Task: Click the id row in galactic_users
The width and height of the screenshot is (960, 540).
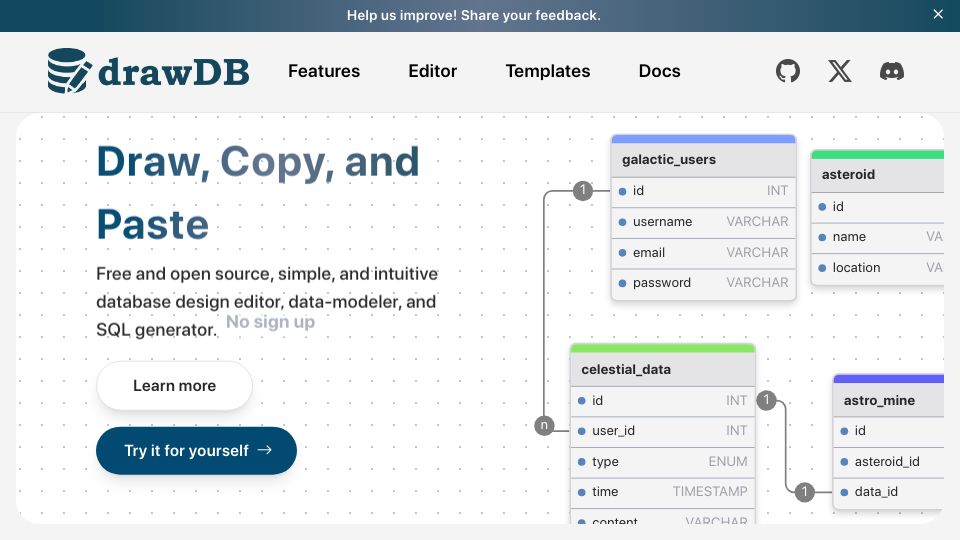Action: [703, 191]
